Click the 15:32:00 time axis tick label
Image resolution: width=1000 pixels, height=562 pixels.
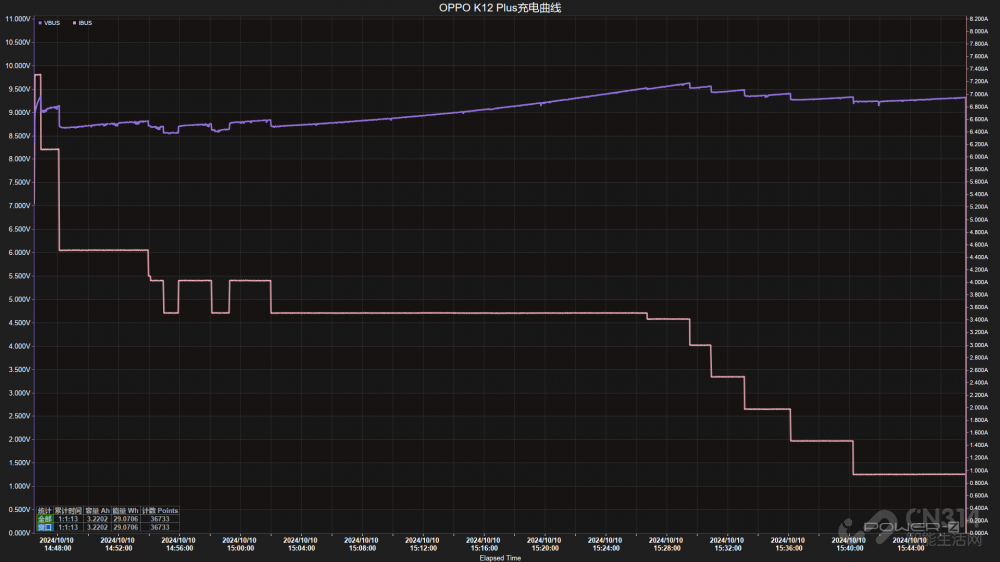pyautogui.click(x=728, y=548)
